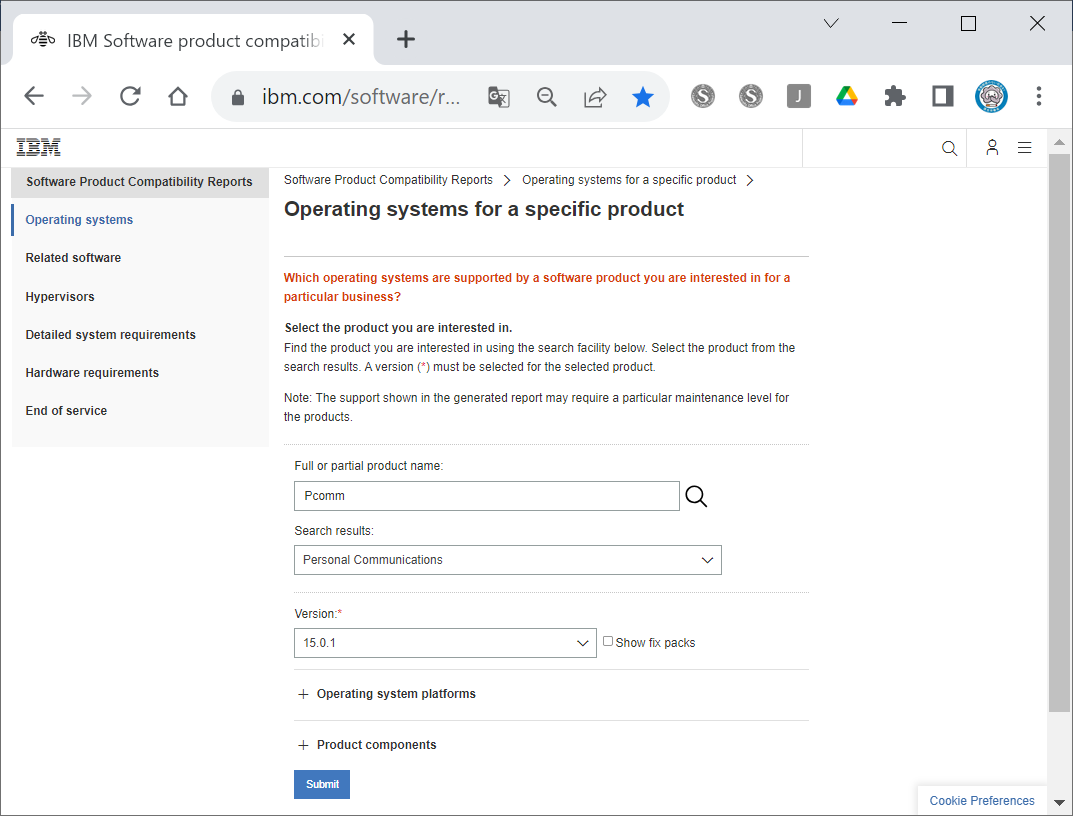
Task: Open Related software in the sidebar
Action: coord(73,258)
